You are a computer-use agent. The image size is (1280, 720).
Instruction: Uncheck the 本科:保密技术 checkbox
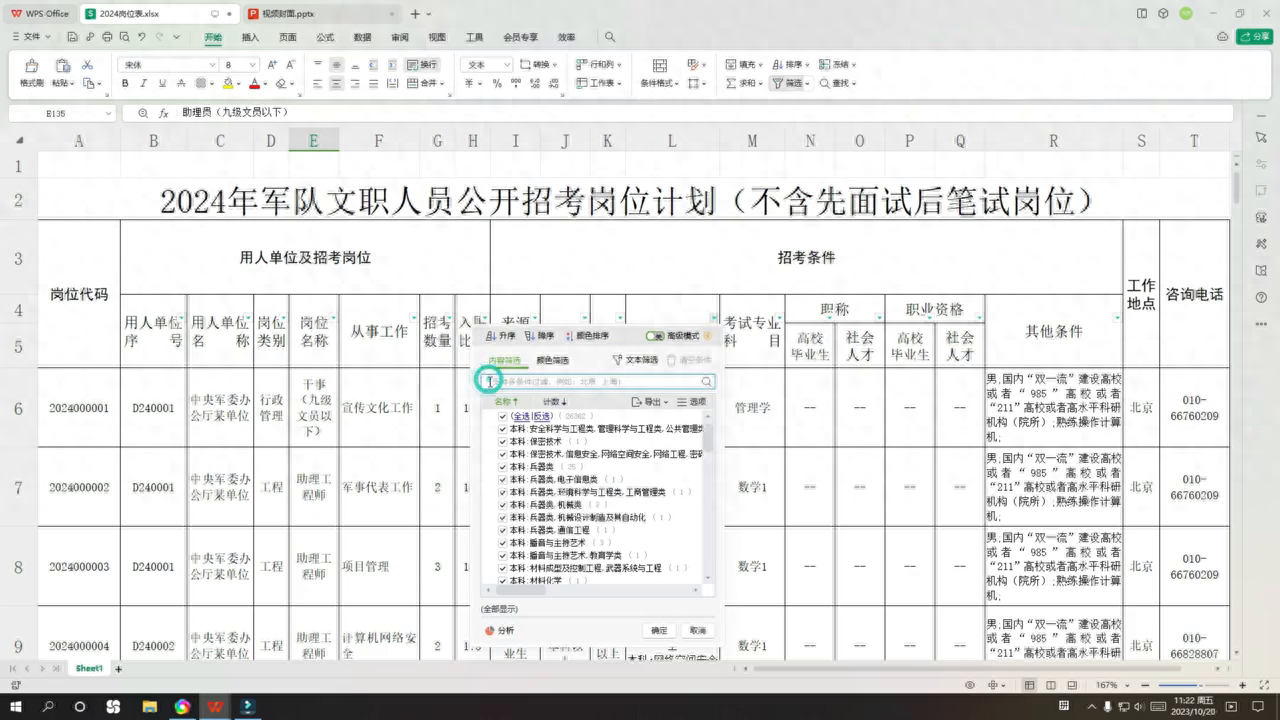pyautogui.click(x=503, y=441)
